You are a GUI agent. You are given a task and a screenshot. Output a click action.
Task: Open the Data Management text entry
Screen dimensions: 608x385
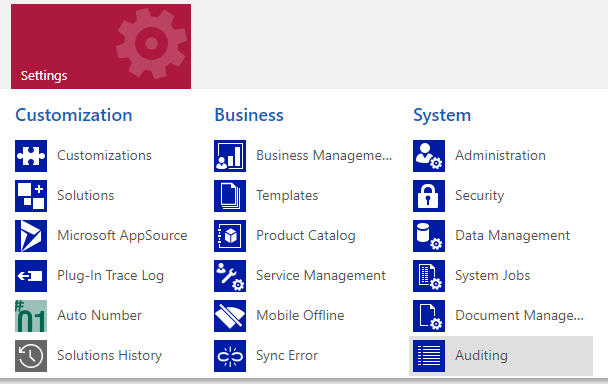pyautogui.click(x=513, y=236)
